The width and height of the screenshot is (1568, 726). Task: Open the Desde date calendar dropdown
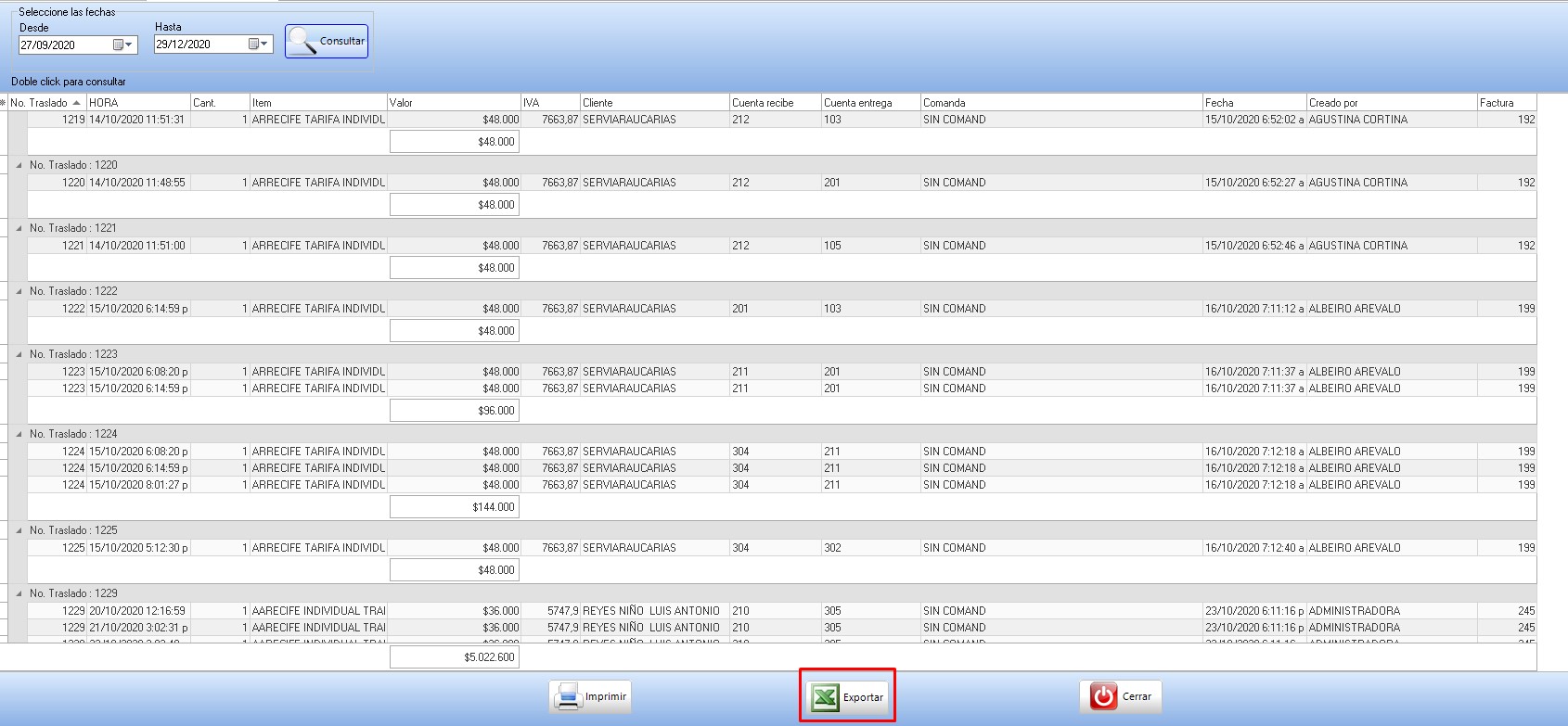point(123,45)
